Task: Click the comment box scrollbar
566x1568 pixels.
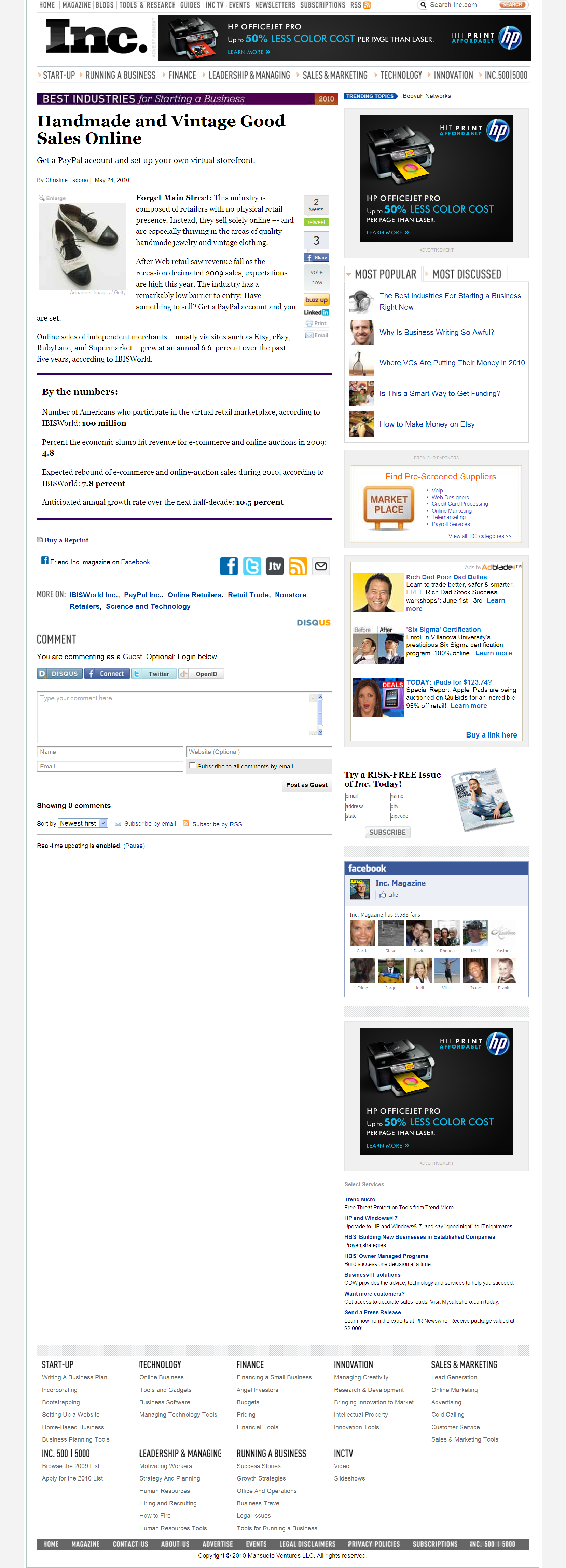Action: (320, 715)
